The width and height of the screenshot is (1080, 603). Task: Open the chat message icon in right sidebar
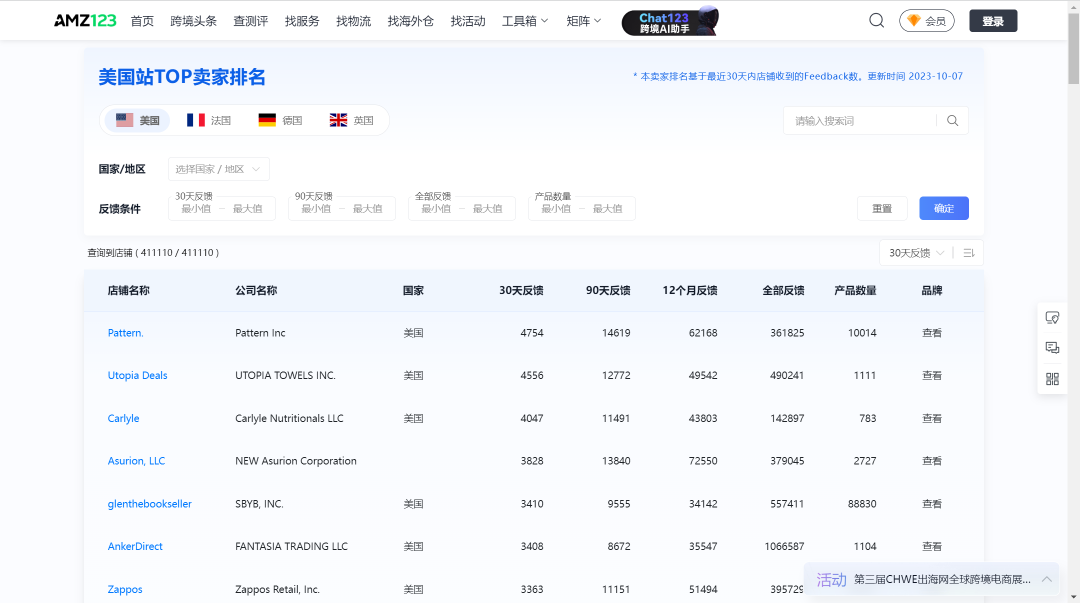1052,348
